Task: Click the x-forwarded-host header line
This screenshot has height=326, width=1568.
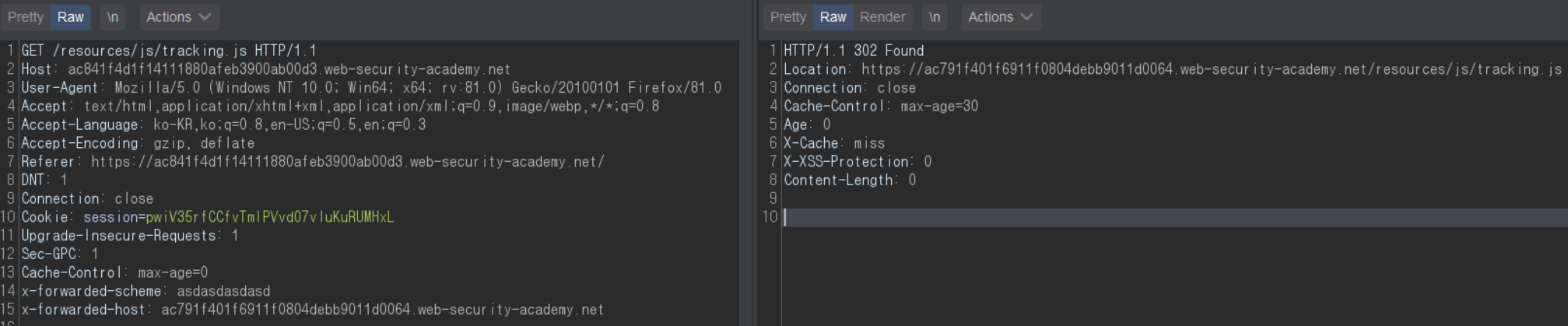Action: tap(311, 310)
